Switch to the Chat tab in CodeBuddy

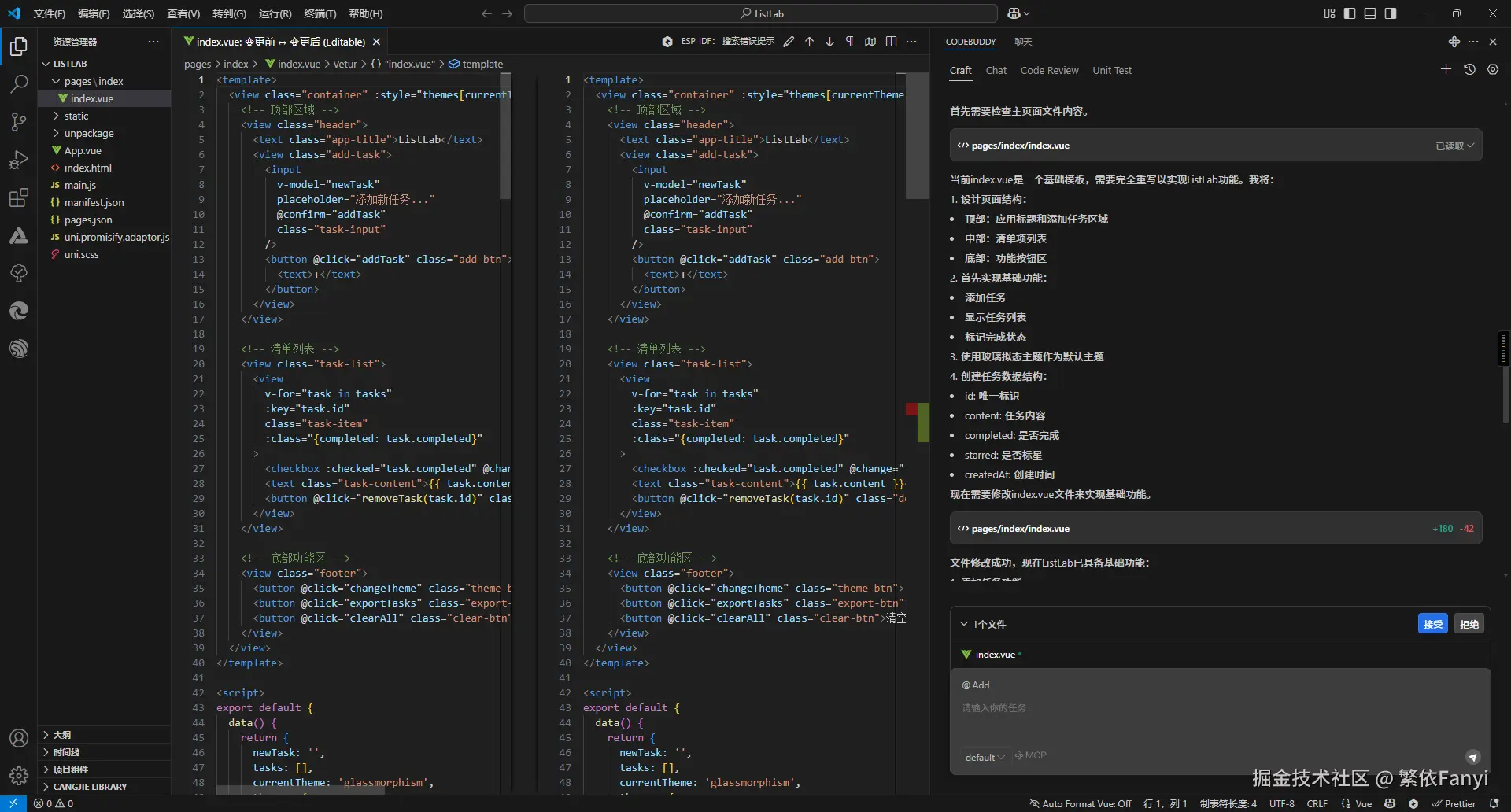click(x=996, y=70)
